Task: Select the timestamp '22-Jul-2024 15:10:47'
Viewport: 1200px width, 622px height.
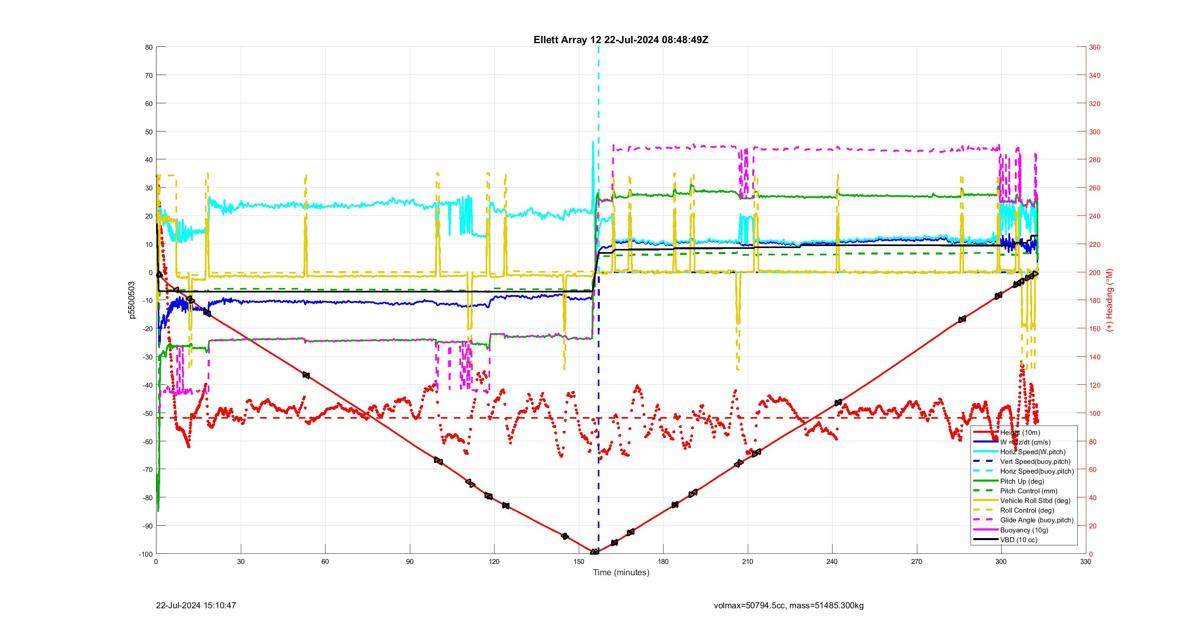Action: pyautogui.click(x=196, y=605)
